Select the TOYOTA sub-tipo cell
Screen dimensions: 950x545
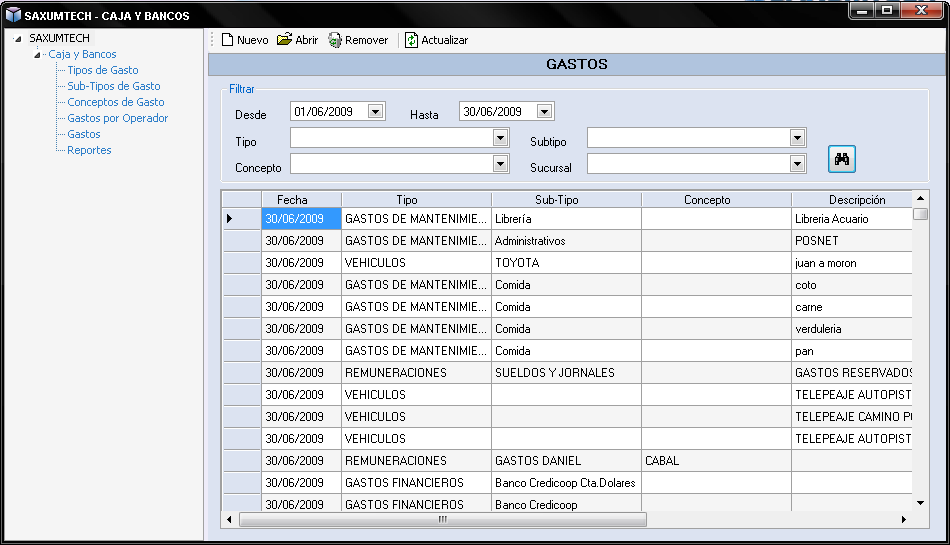[x=566, y=263]
